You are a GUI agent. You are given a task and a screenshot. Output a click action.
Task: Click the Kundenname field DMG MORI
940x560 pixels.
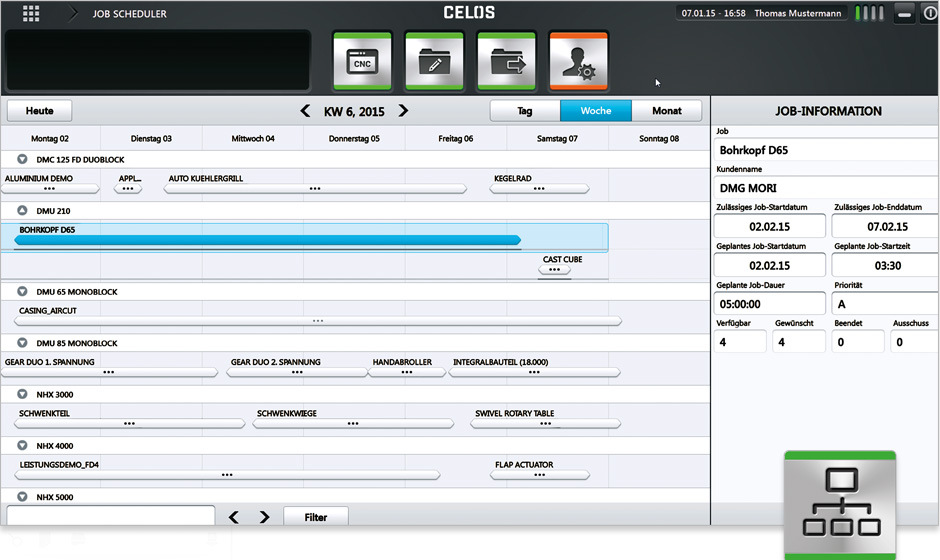825,188
